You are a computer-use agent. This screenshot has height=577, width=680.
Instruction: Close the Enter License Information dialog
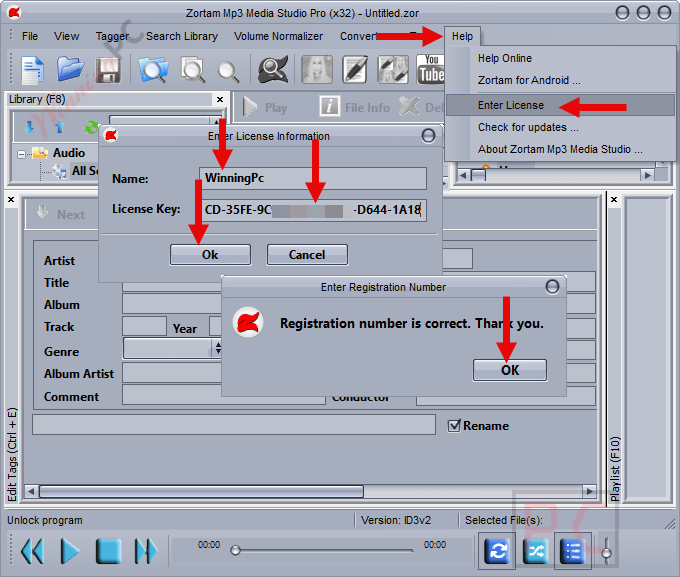[x=428, y=136]
